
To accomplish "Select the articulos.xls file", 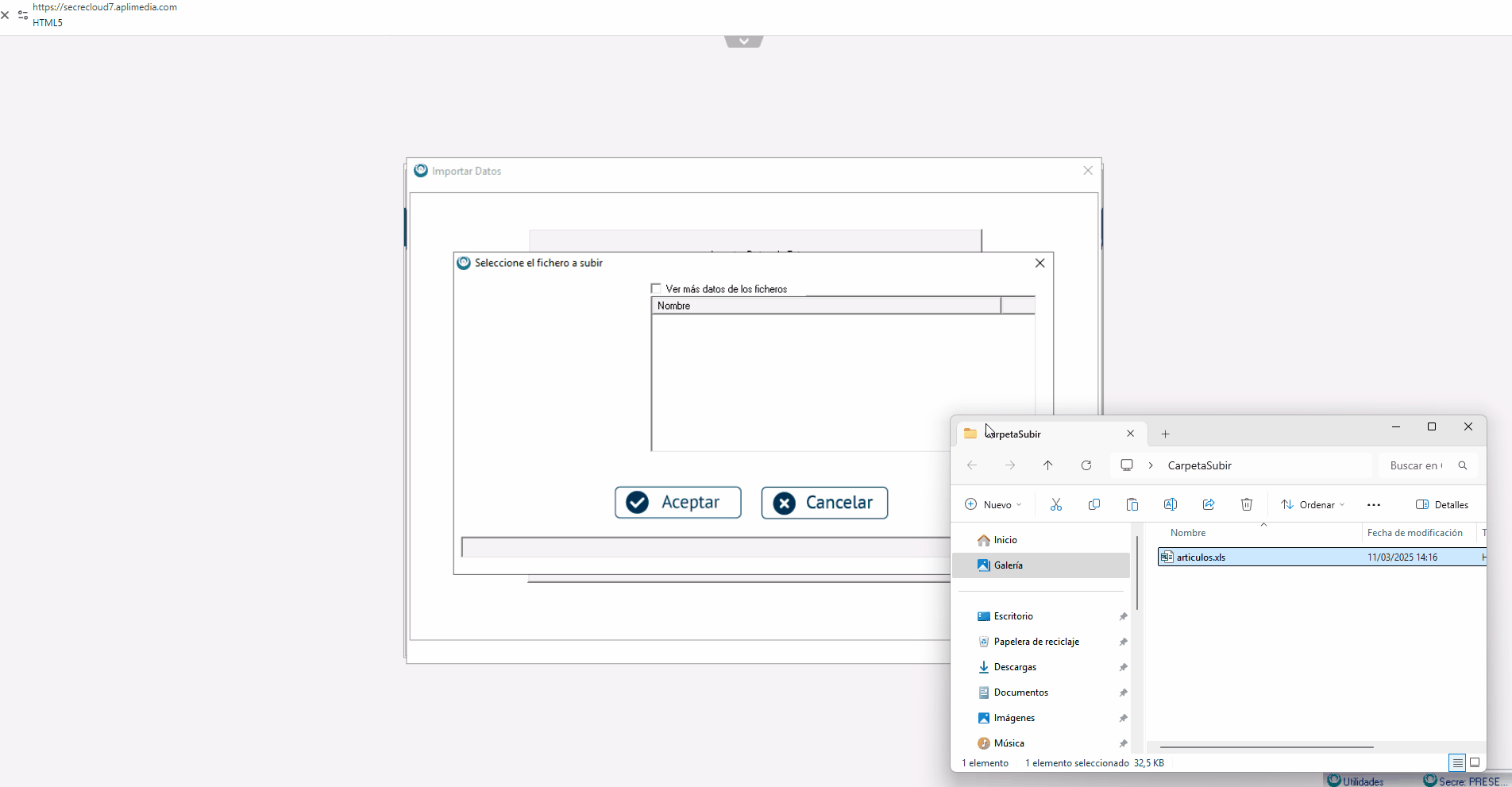I will pyautogui.click(x=1201, y=557).
